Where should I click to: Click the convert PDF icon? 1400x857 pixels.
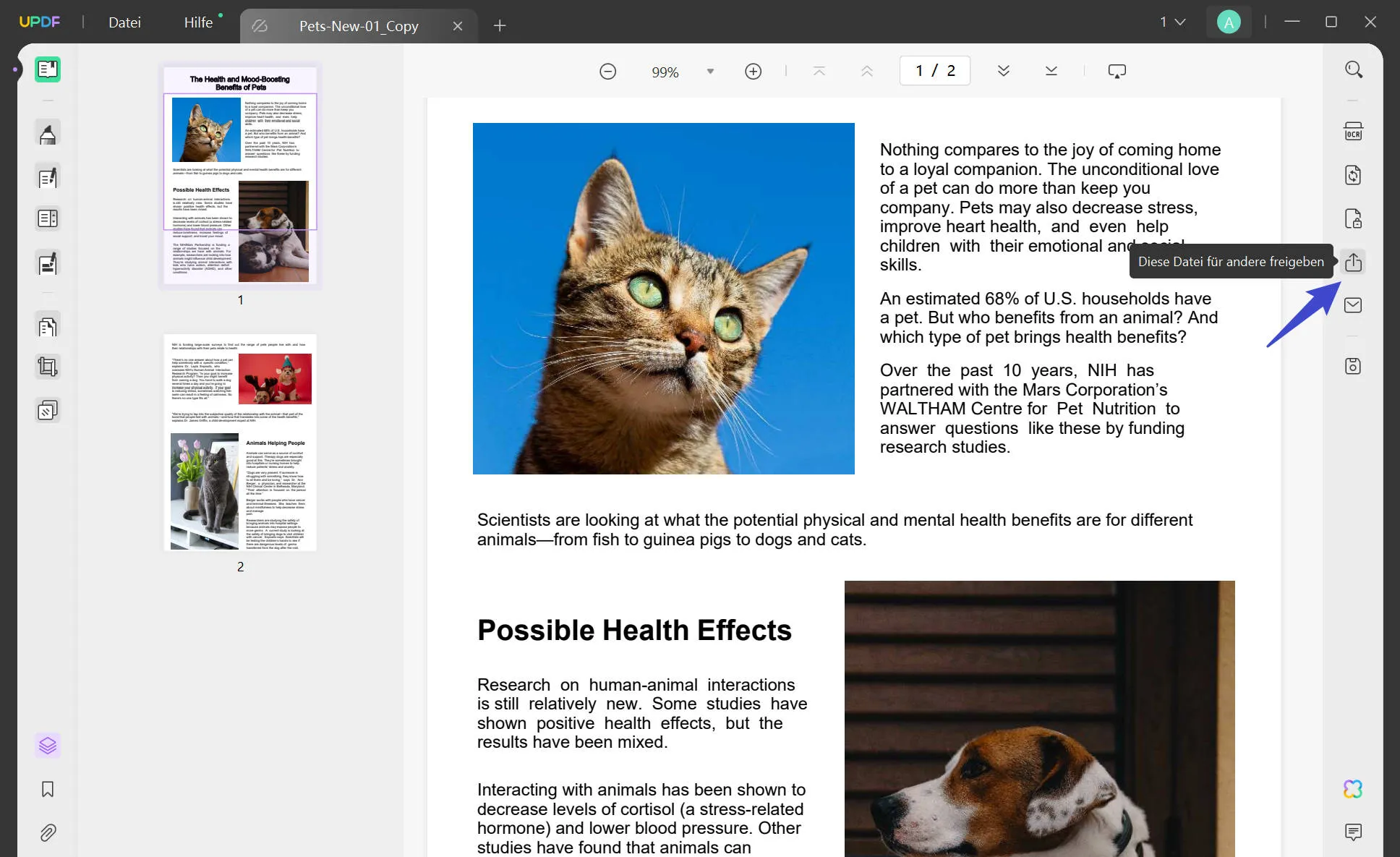click(x=1353, y=175)
